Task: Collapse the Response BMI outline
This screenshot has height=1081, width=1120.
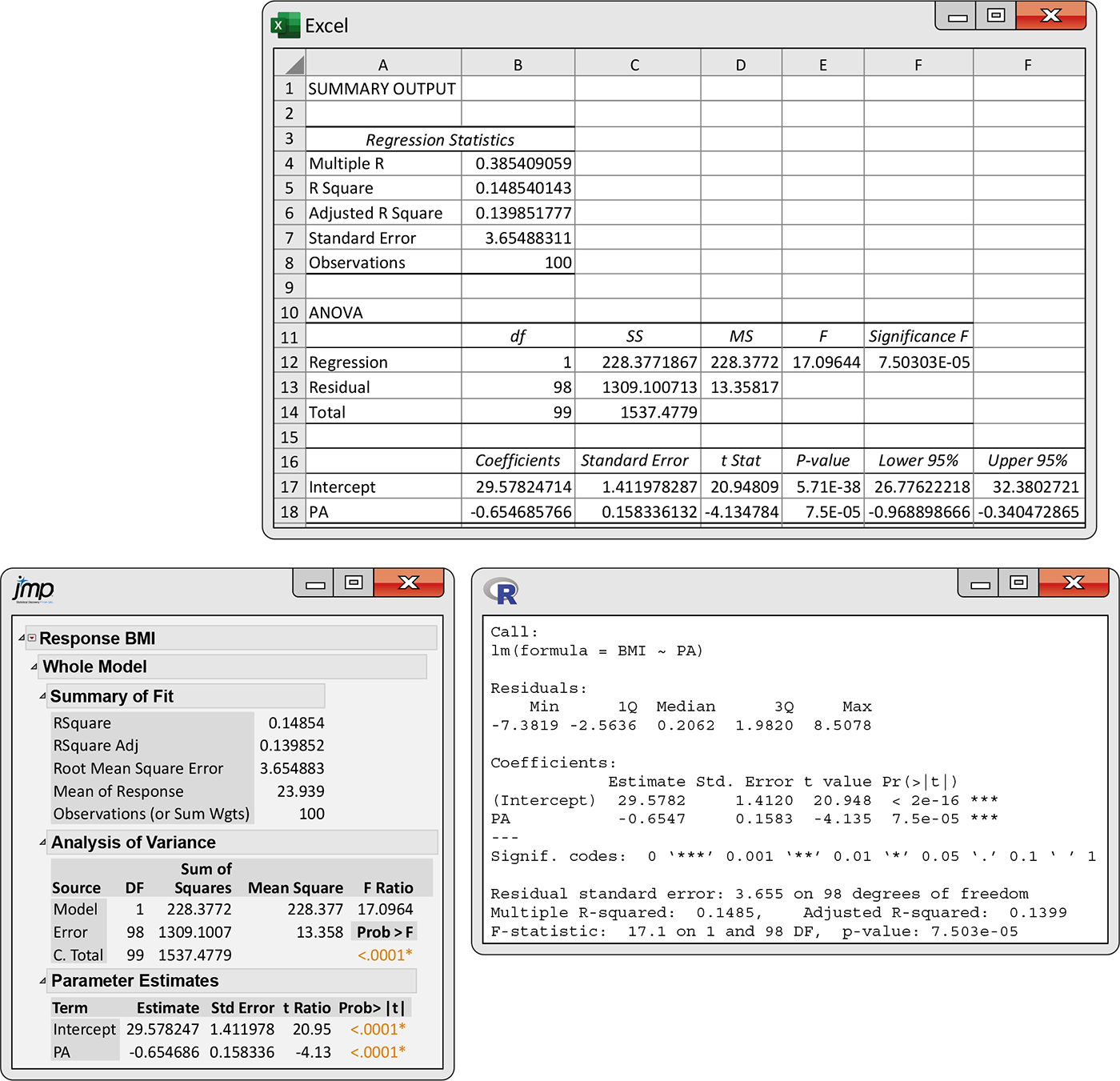Action: click(22, 639)
